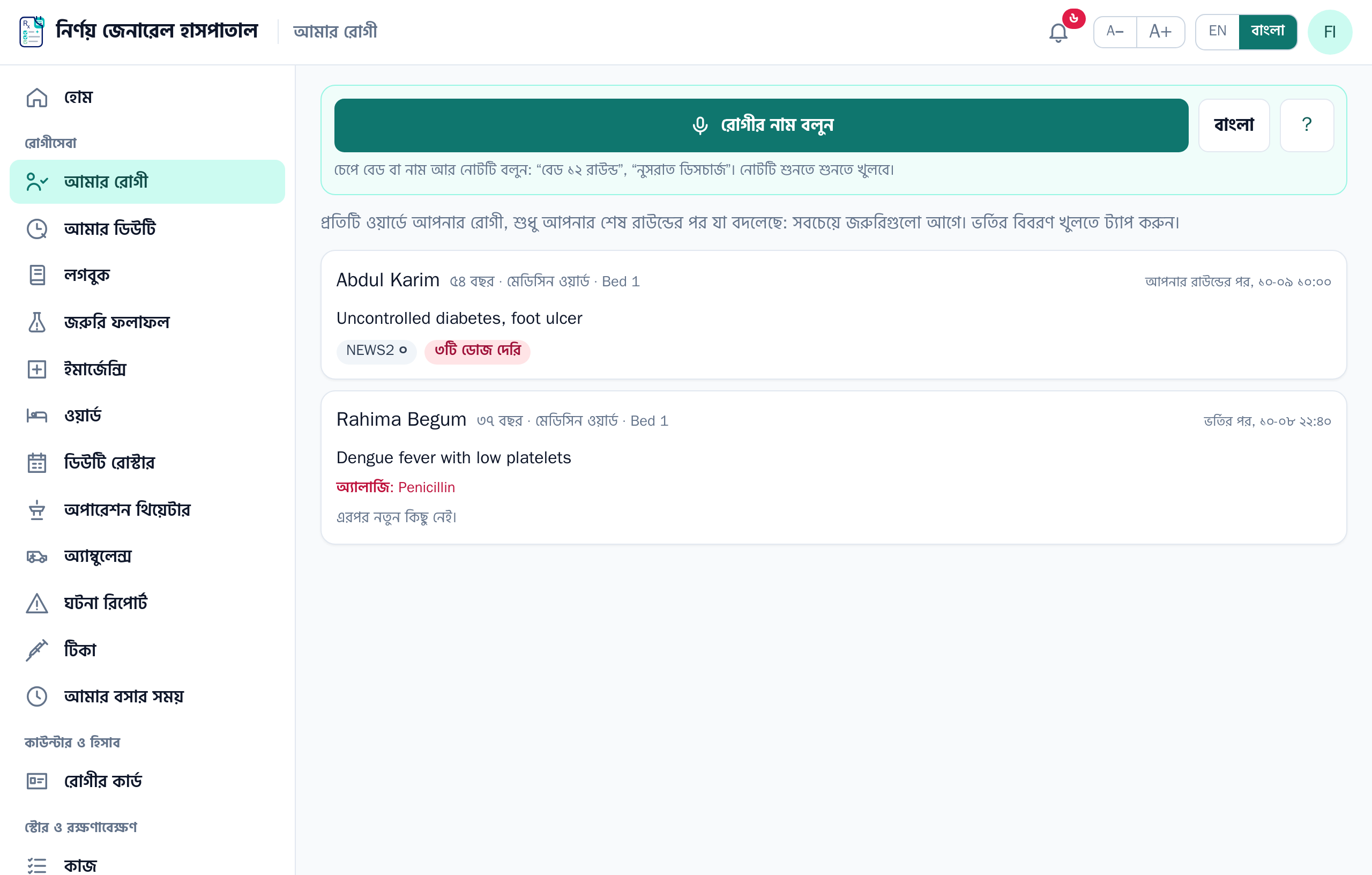Click the হোম house icon in the sidebar
This screenshot has width=1372, height=875.
pos(37,98)
